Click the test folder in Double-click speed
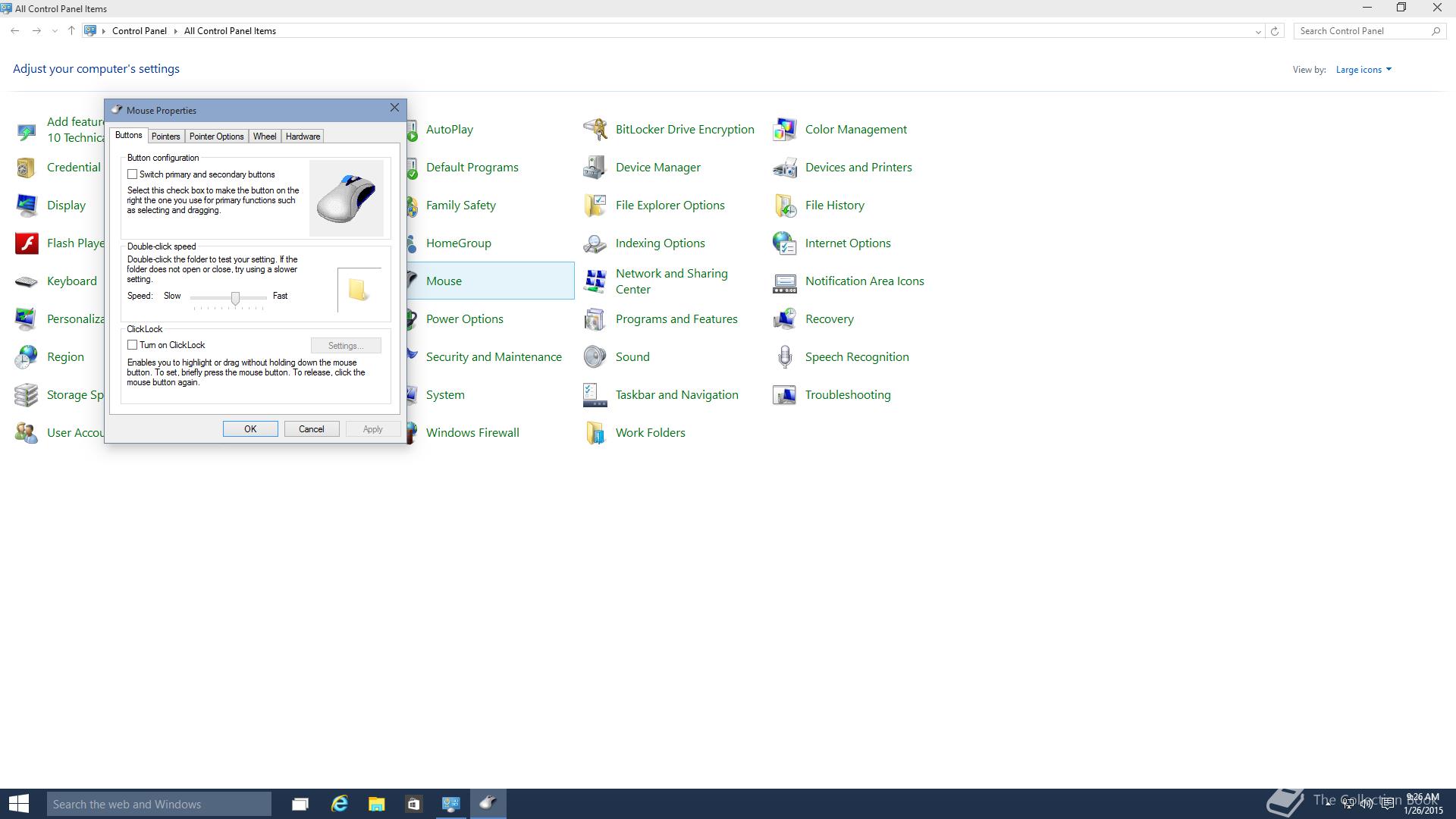 (x=359, y=290)
